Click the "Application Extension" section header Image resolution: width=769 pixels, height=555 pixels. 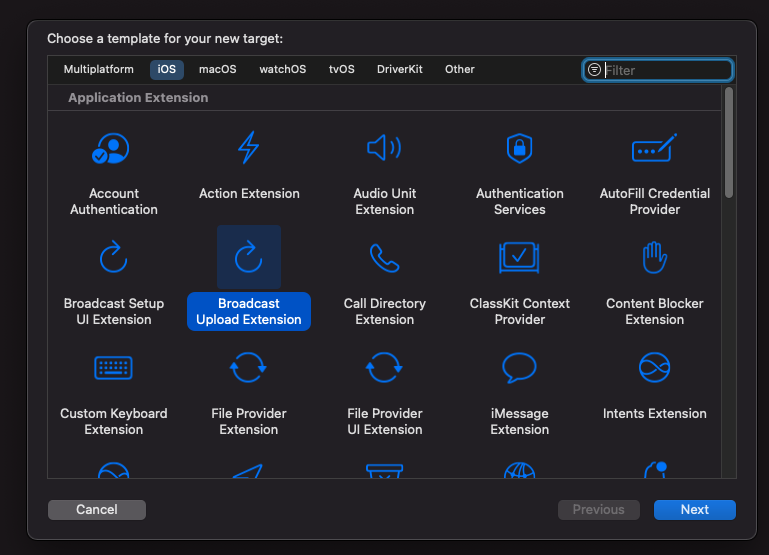tap(138, 98)
